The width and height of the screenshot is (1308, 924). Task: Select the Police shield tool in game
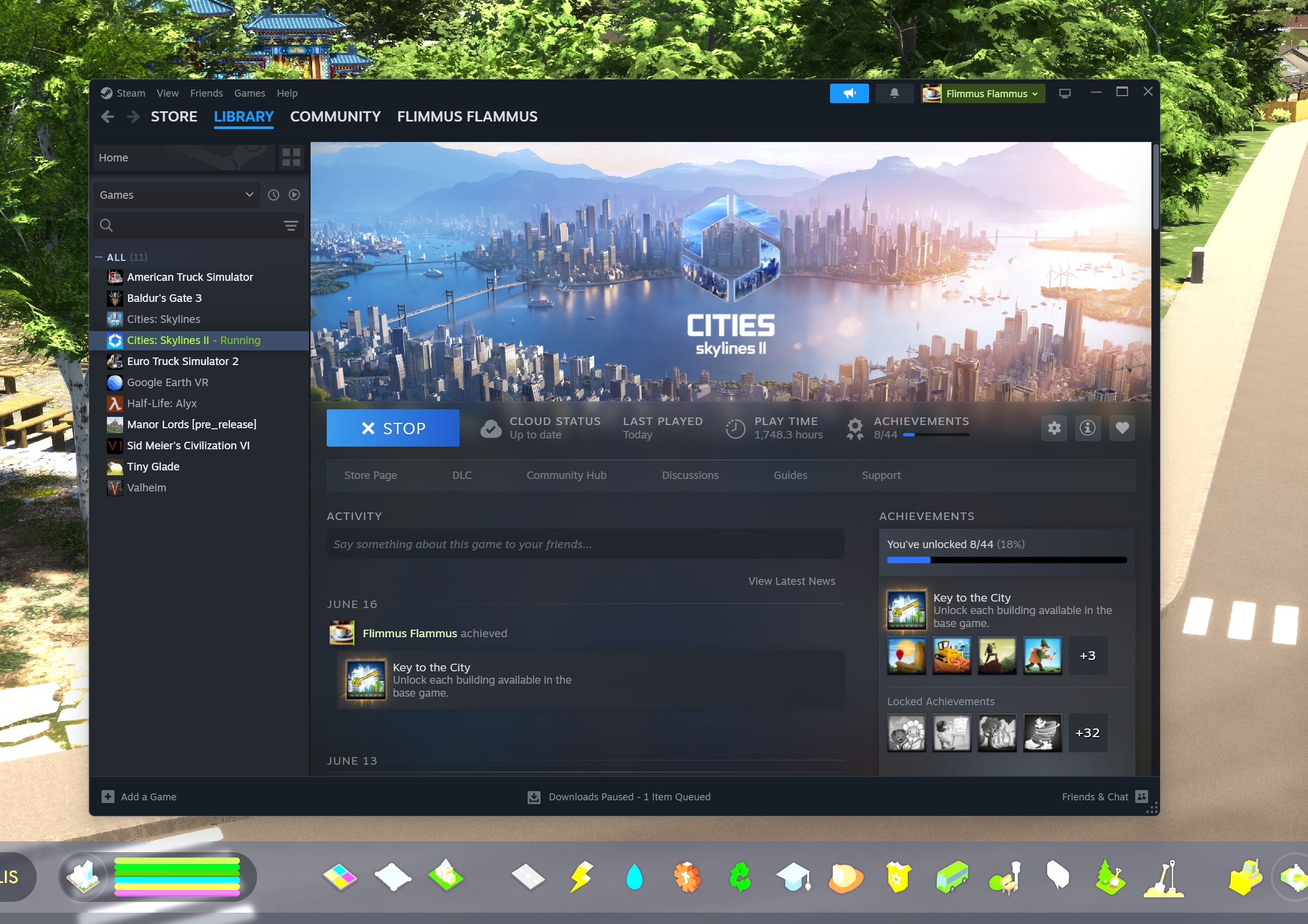coord(899,878)
